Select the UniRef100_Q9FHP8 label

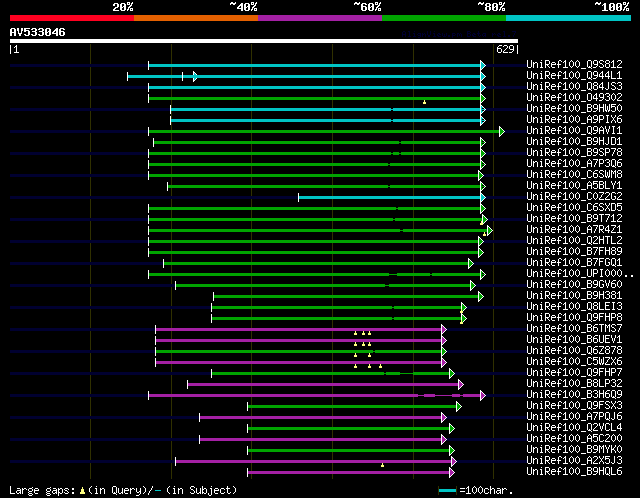click(574, 318)
